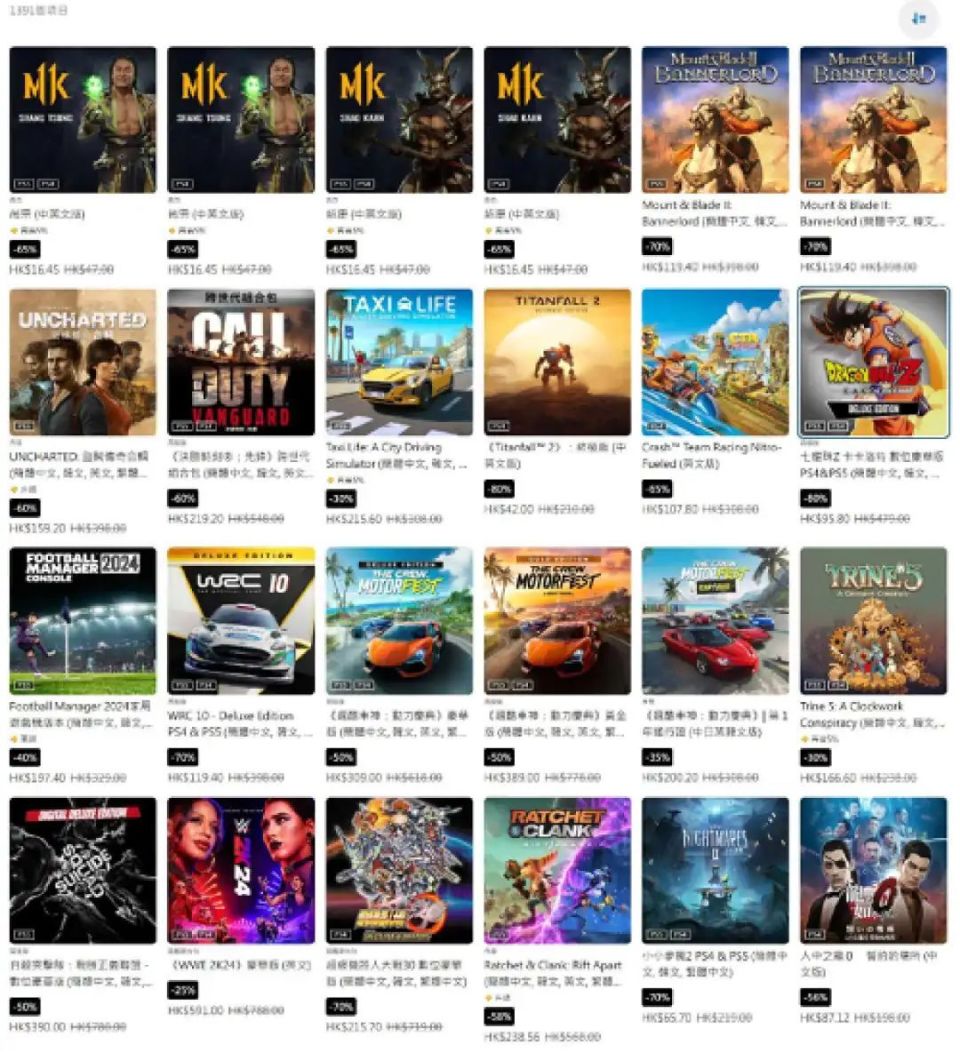Open the Ratchet & Clank Rift Apart cover
The height and width of the screenshot is (1053, 960).
(557, 870)
